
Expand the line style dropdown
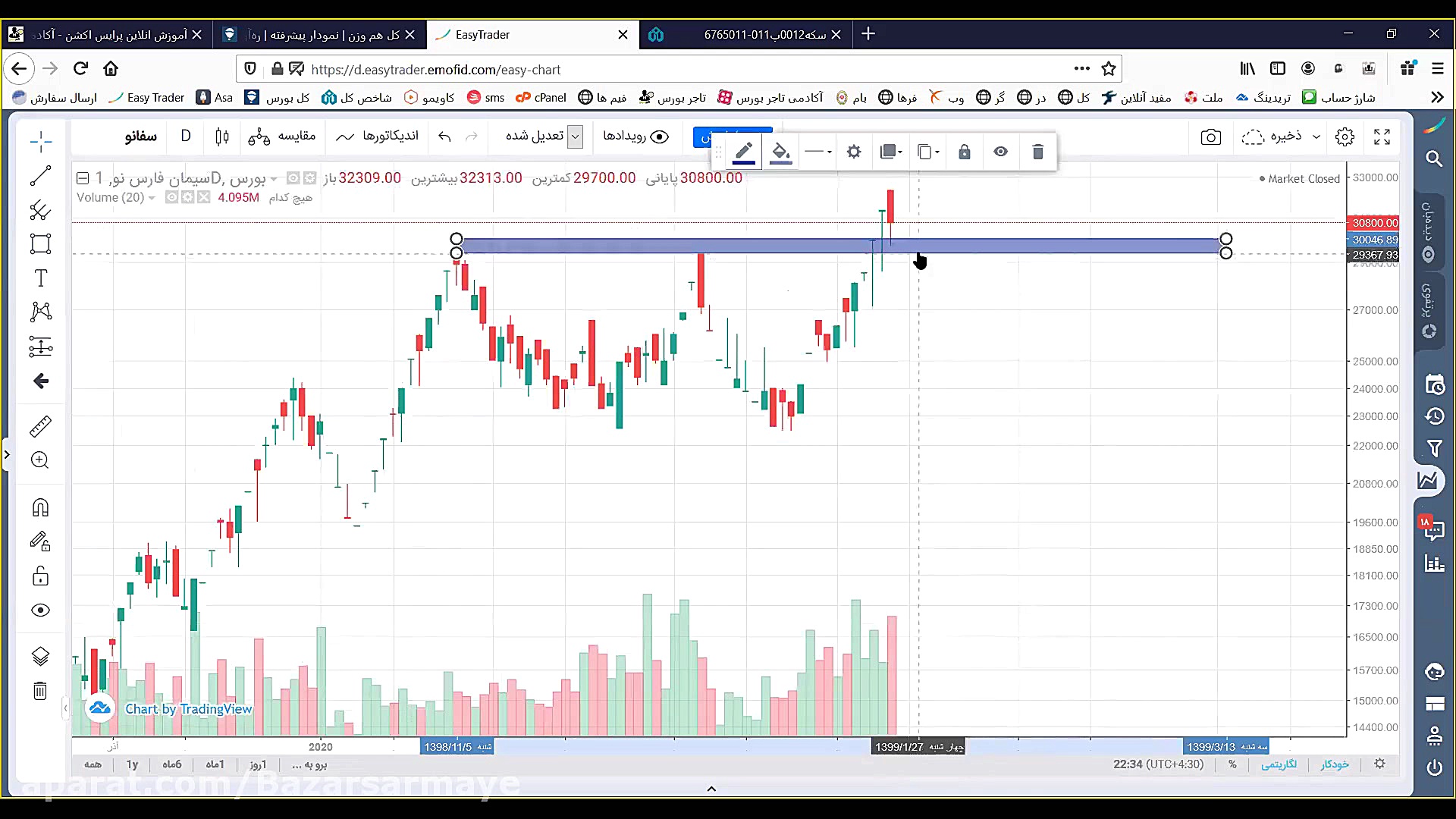(x=818, y=152)
